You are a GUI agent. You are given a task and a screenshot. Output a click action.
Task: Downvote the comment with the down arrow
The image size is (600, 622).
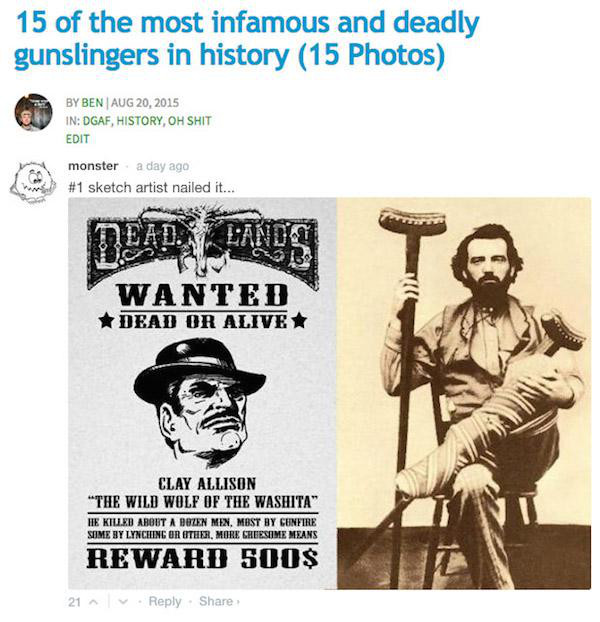pos(124,602)
